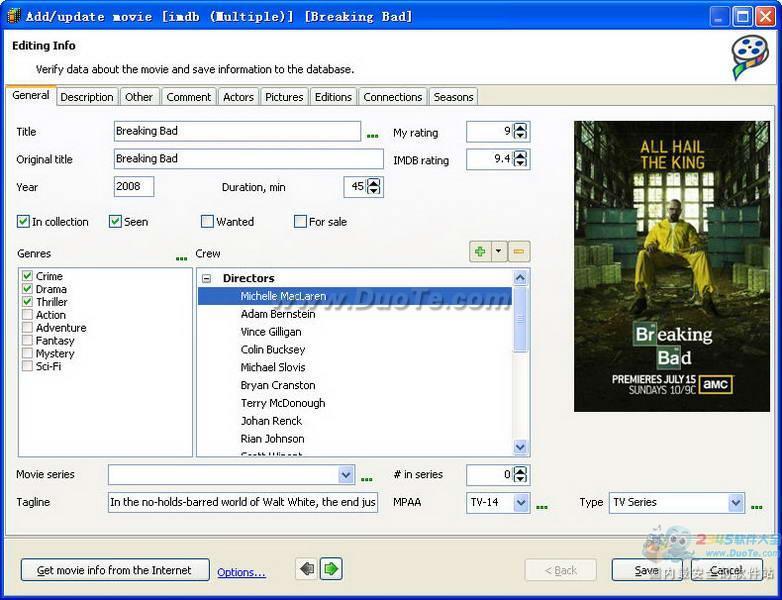Click the Year input field
The height and width of the screenshot is (600, 782).
pyautogui.click(x=134, y=187)
